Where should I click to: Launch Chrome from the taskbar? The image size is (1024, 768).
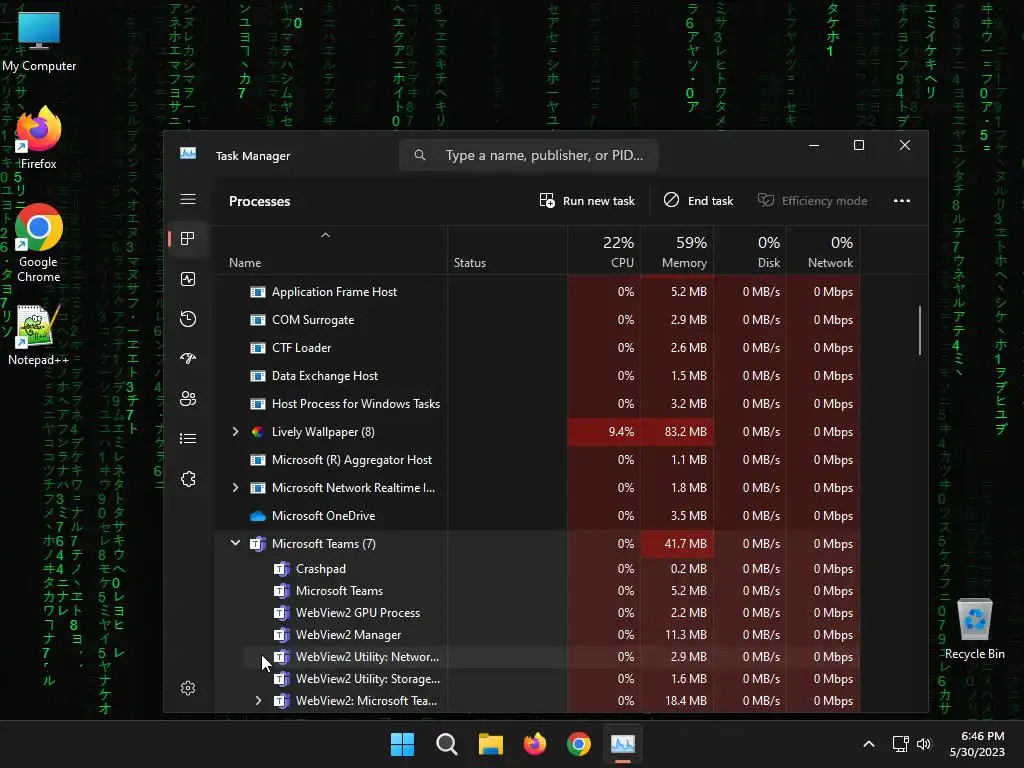[x=579, y=744]
